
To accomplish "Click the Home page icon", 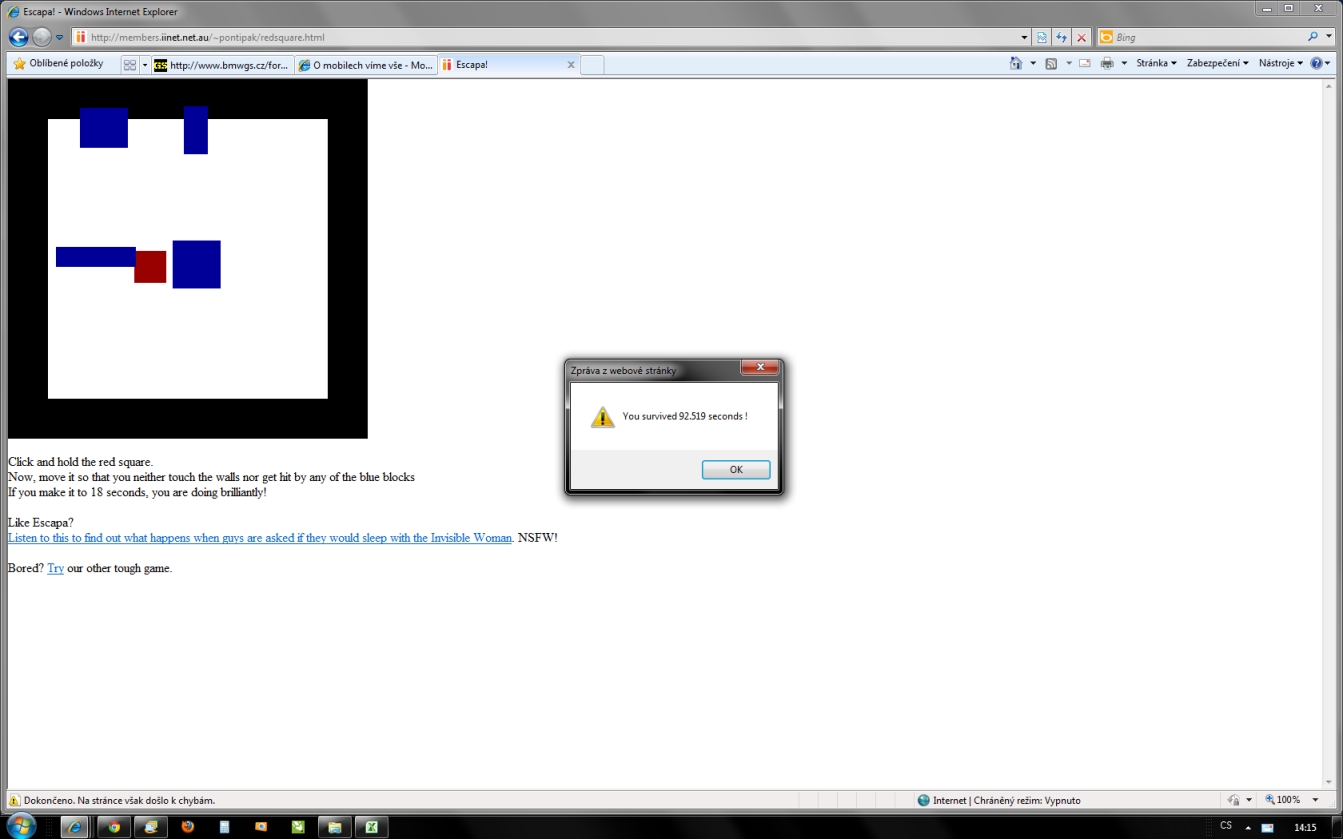I will (1016, 63).
